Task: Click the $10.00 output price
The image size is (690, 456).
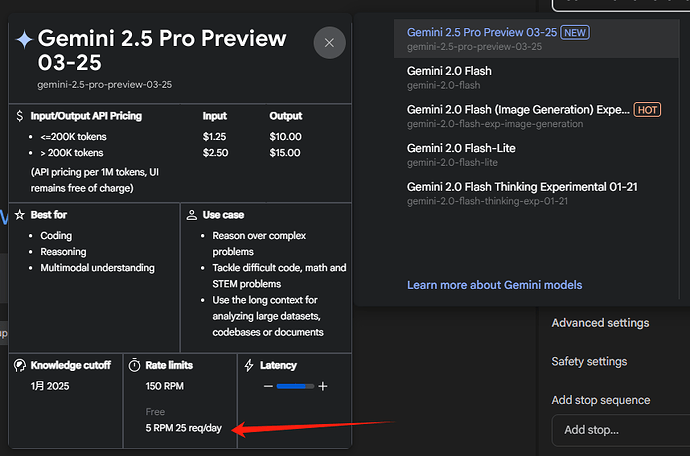Action: click(x=286, y=136)
